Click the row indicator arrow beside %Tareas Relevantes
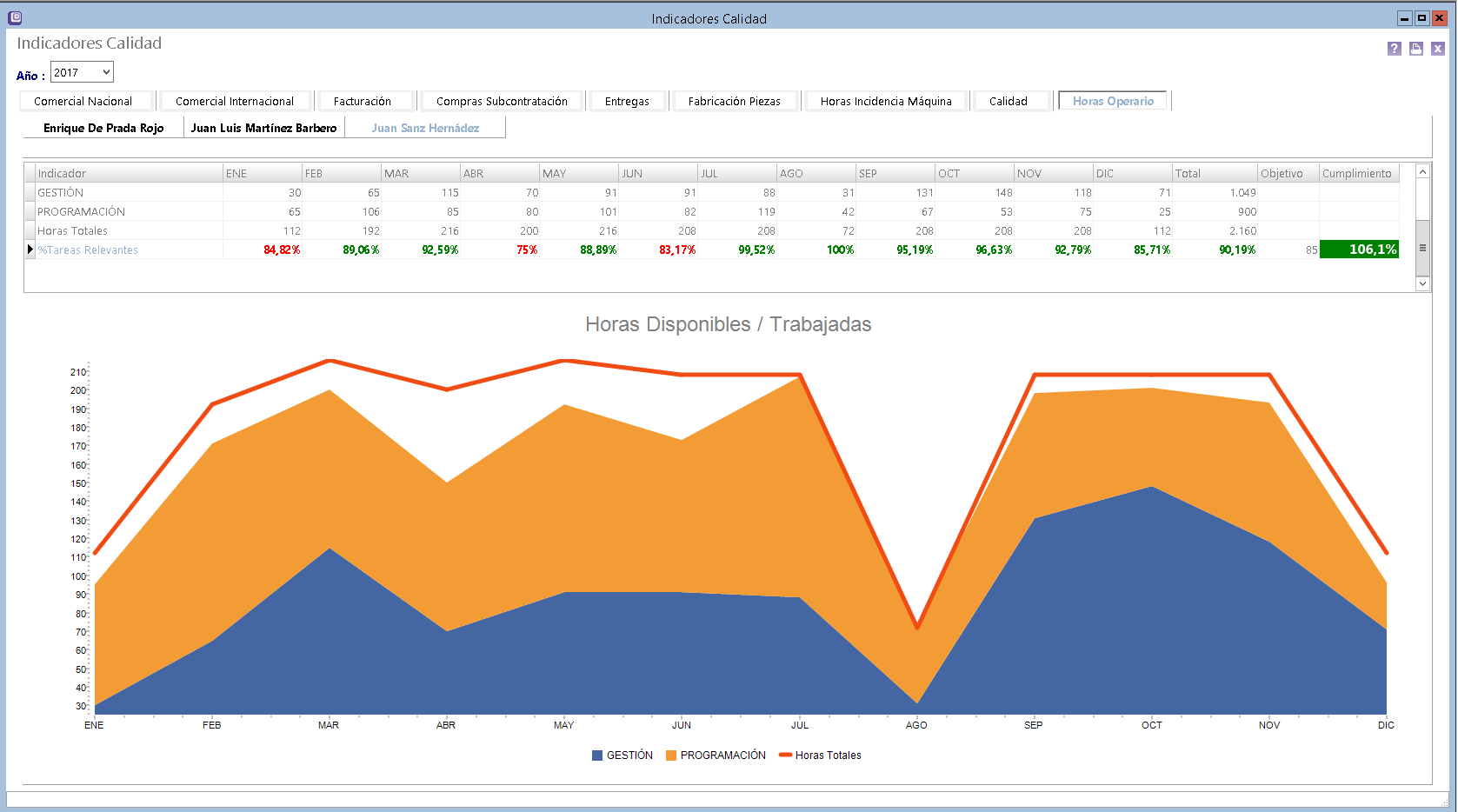The width and height of the screenshot is (1458, 812). (x=30, y=250)
